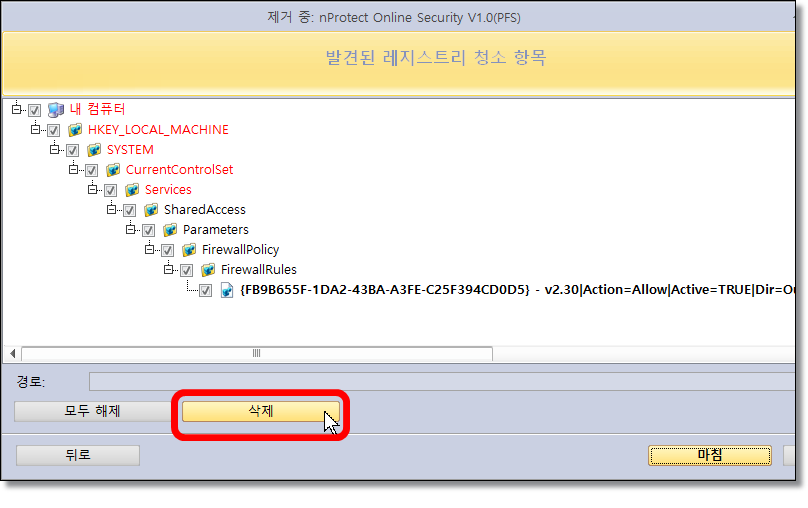The width and height of the screenshot is (808, 508).
Task: Select the Parameters tree label
Action: click(215, 230)
